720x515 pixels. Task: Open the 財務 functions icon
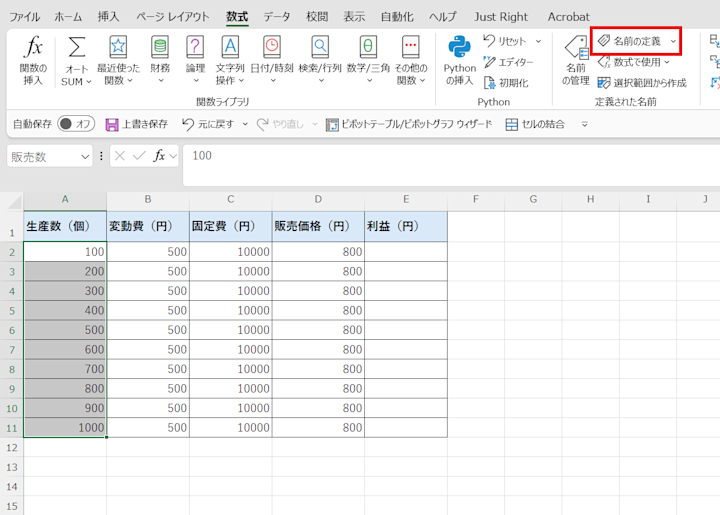(160, 47)
